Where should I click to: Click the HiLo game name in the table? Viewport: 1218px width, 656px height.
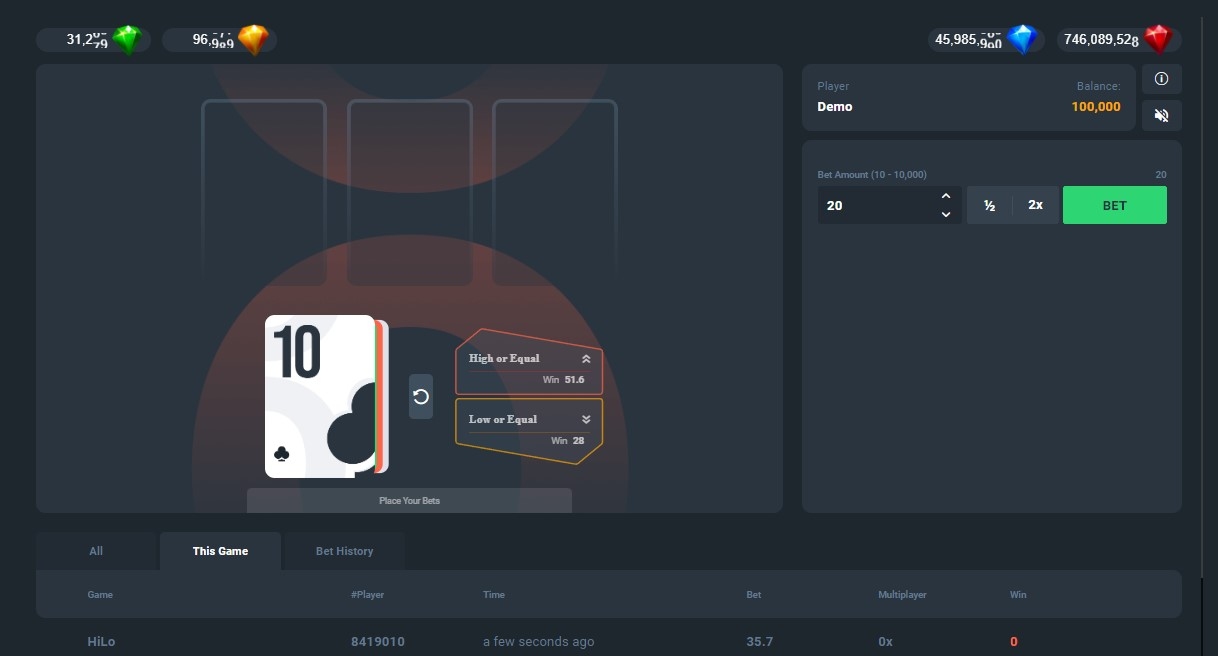[x=101, y=642]
